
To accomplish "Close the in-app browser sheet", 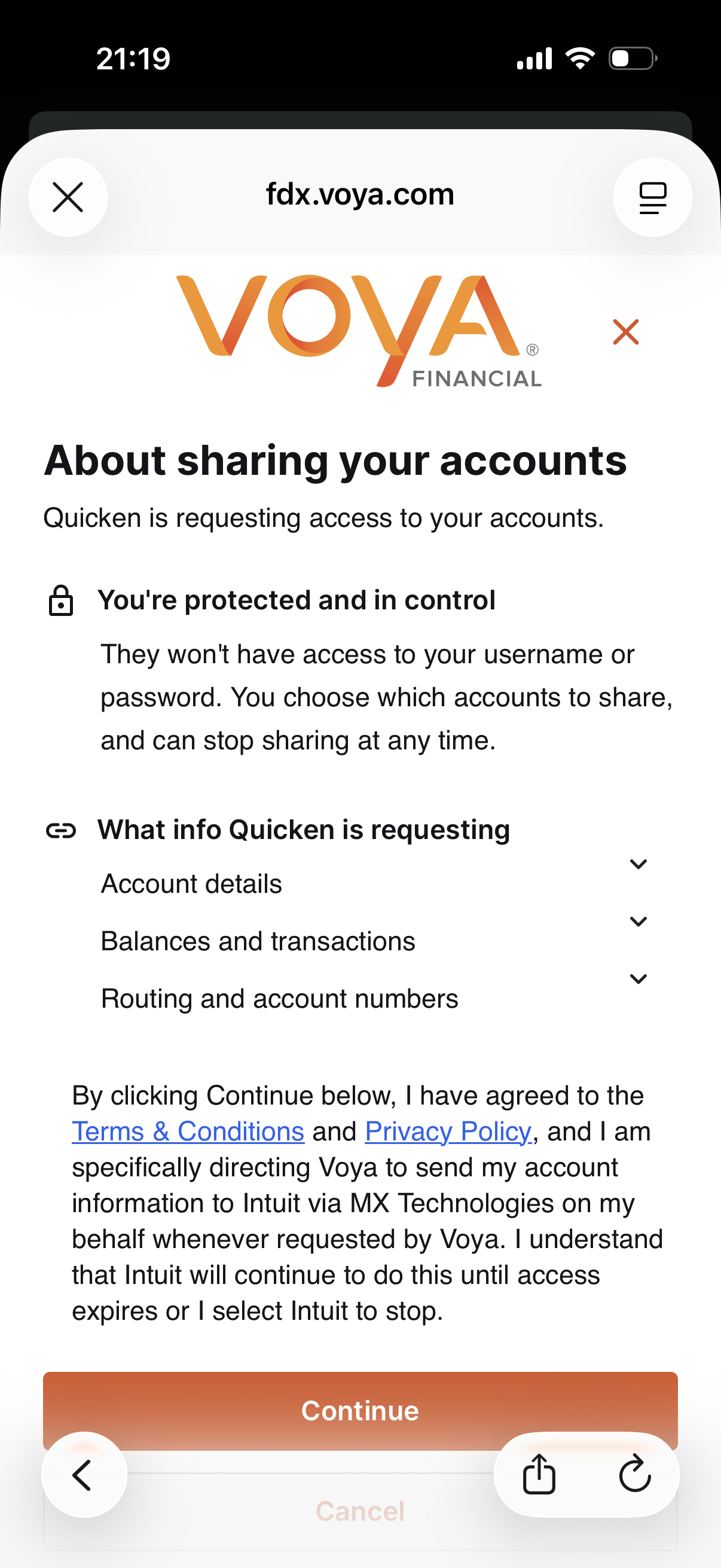I will pyautogui.click(x=68, y=197).
